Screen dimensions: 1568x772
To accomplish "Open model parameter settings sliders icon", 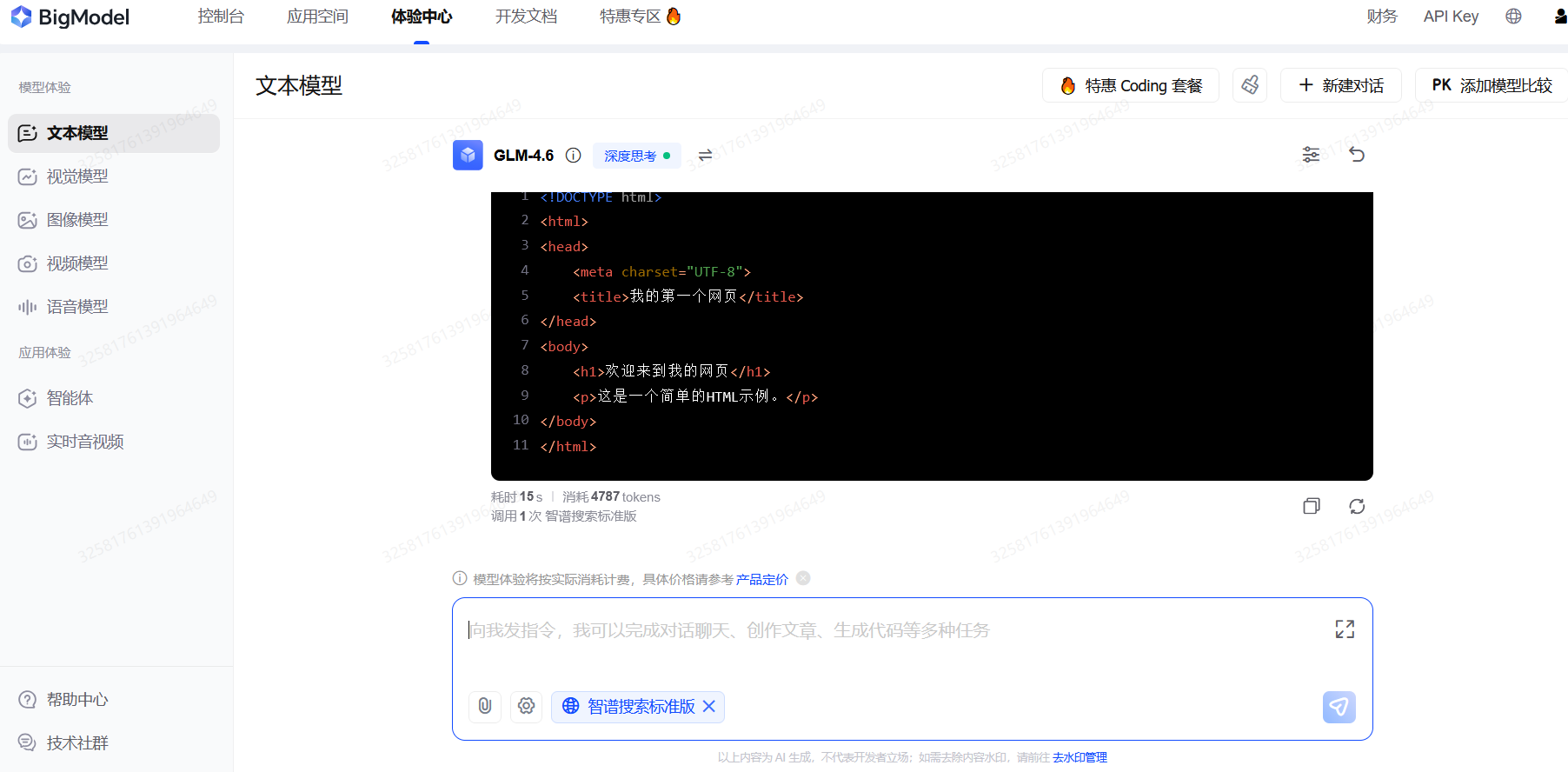I will tap(1311, 155).
